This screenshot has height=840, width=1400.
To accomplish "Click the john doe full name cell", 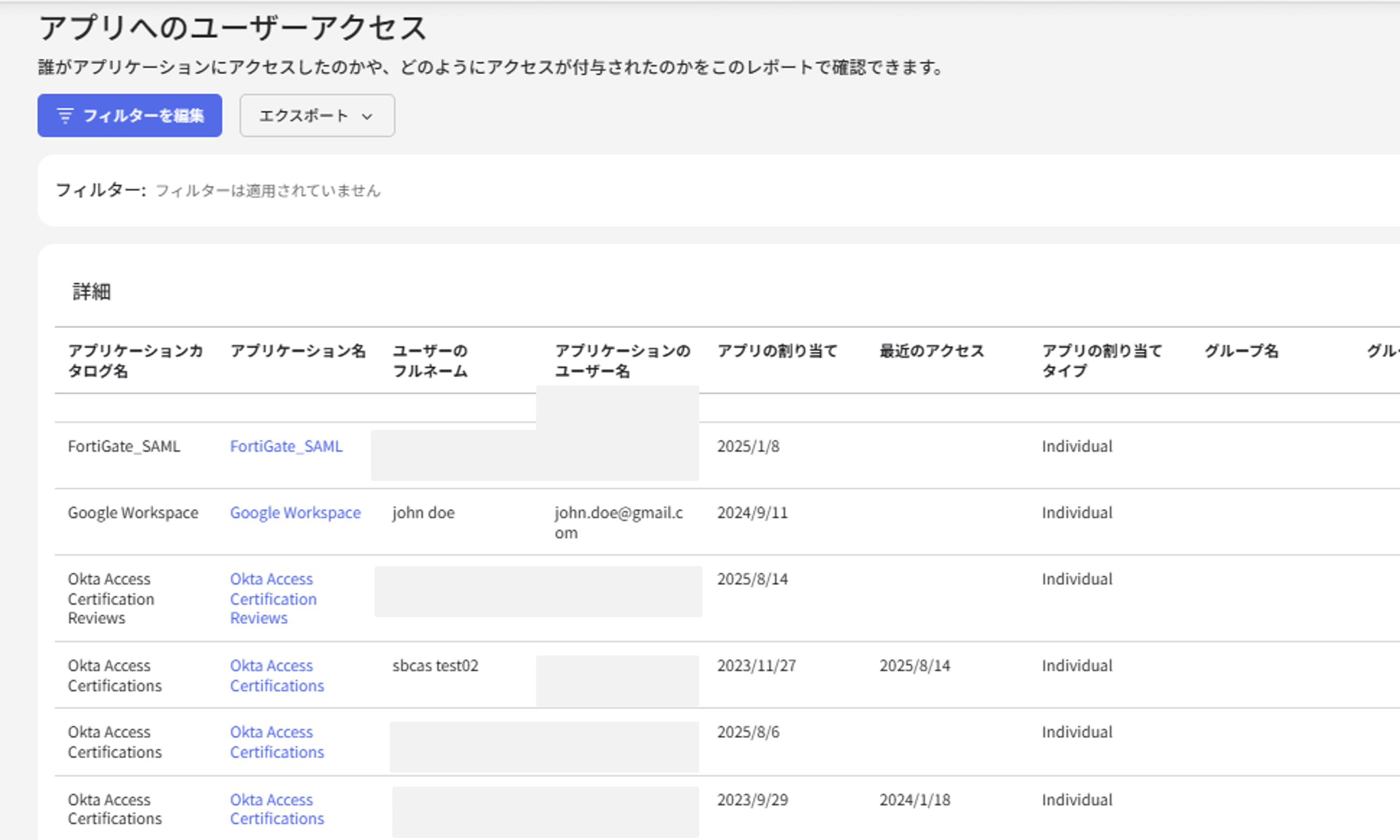I will tap(424, 513).
